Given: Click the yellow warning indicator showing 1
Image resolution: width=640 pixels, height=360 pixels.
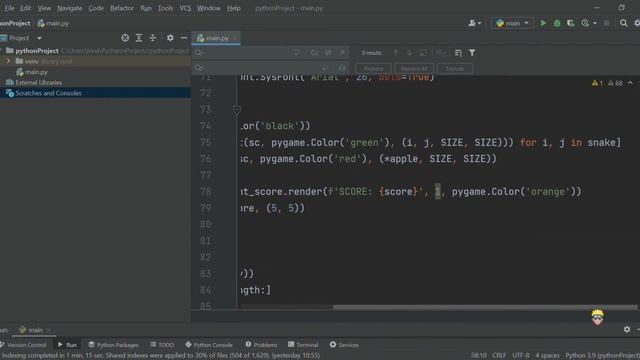Looking at the screenshot, I should 597,83.
